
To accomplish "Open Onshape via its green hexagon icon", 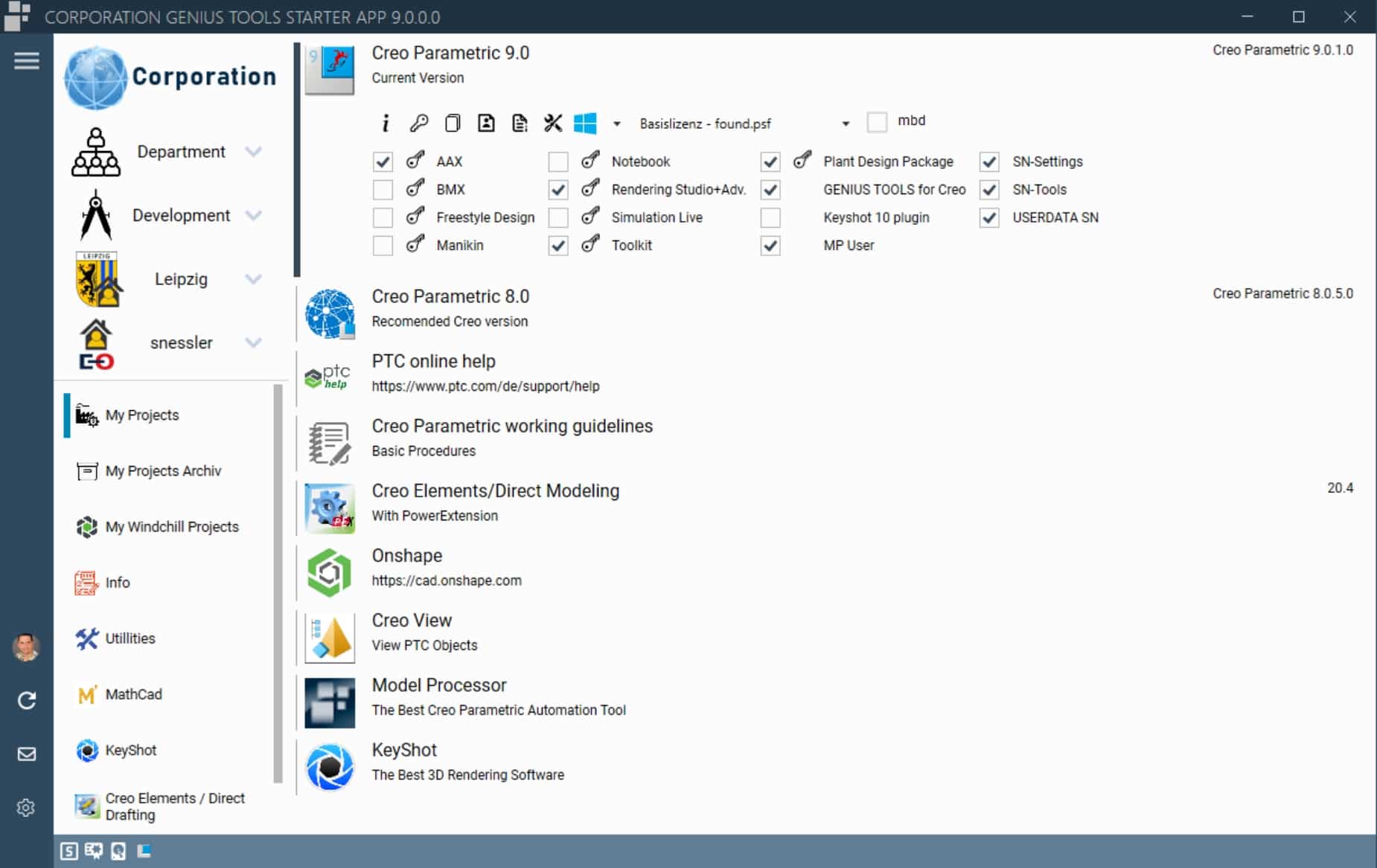I will (330, 572).
